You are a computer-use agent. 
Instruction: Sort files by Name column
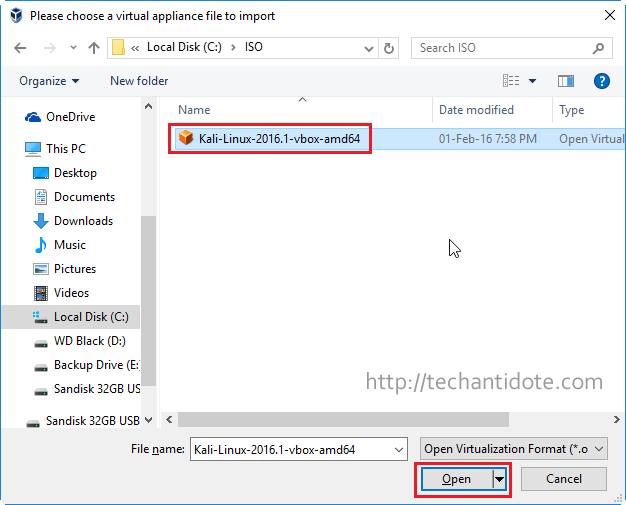pyautogui.click(x=194, y=110)
